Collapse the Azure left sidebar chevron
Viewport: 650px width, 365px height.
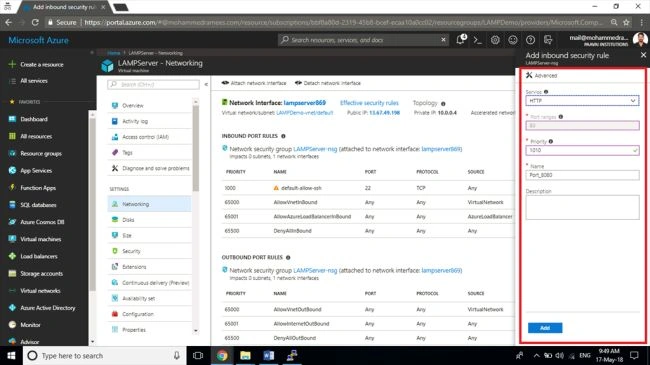tap(92, 53)
